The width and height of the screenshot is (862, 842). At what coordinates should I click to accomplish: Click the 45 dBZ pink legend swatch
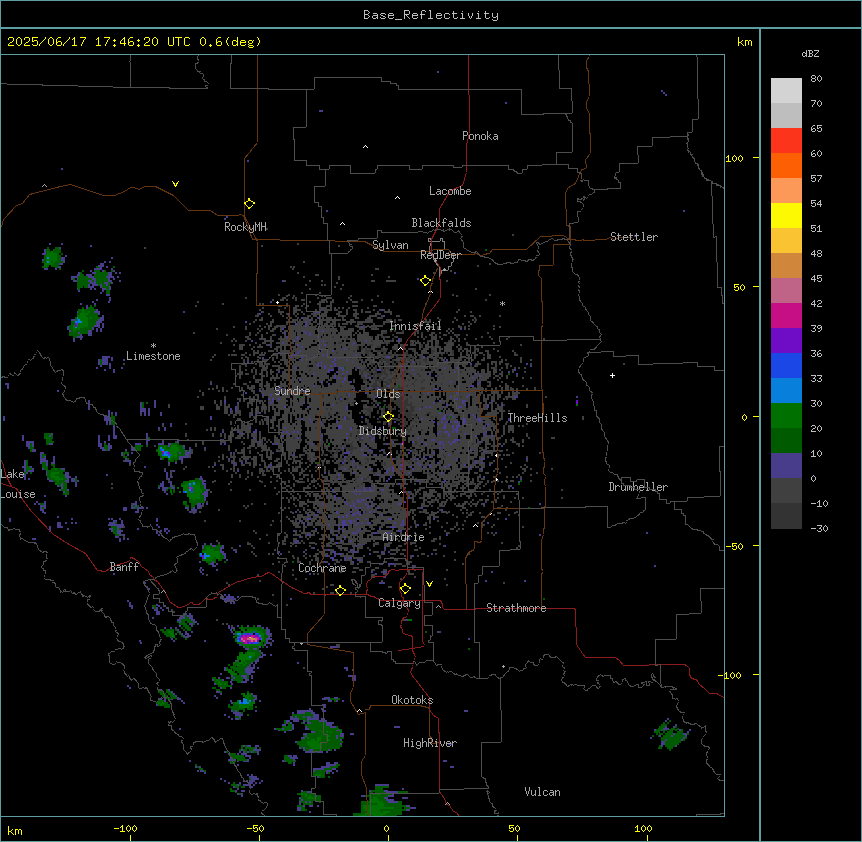[786, 290]
